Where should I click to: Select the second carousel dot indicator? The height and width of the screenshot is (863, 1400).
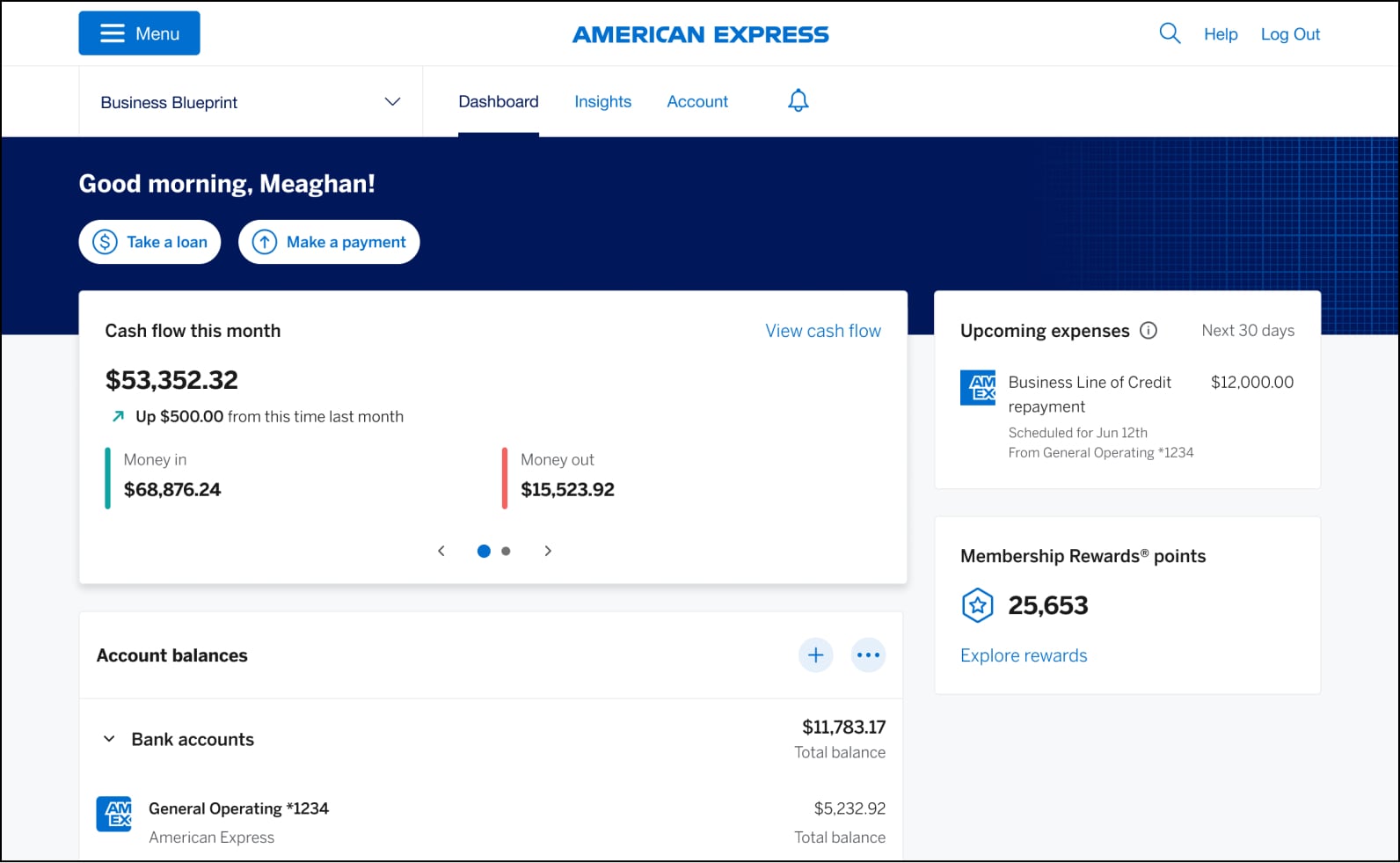tap(506, 551)
